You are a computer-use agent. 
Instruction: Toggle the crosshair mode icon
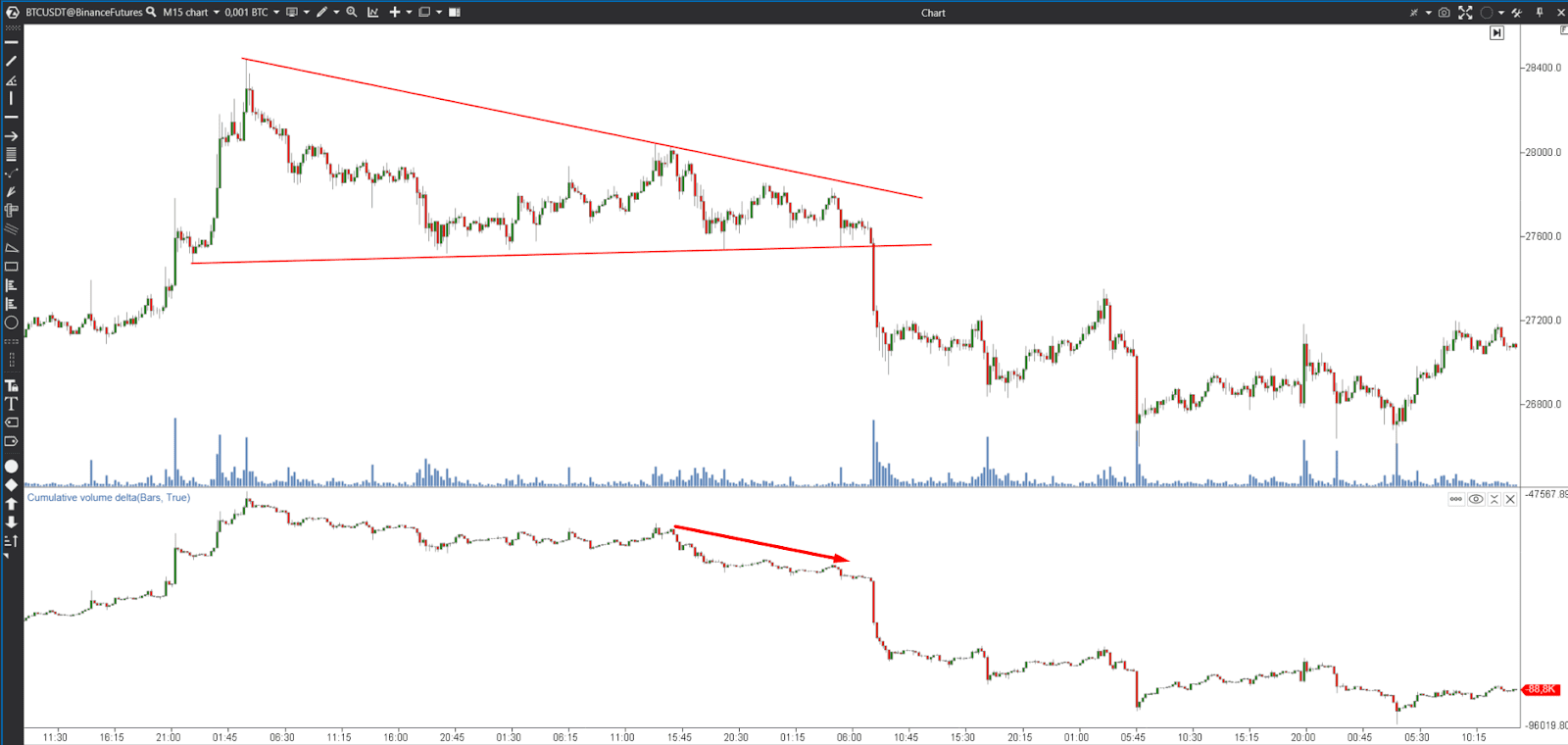(1414, 12)
